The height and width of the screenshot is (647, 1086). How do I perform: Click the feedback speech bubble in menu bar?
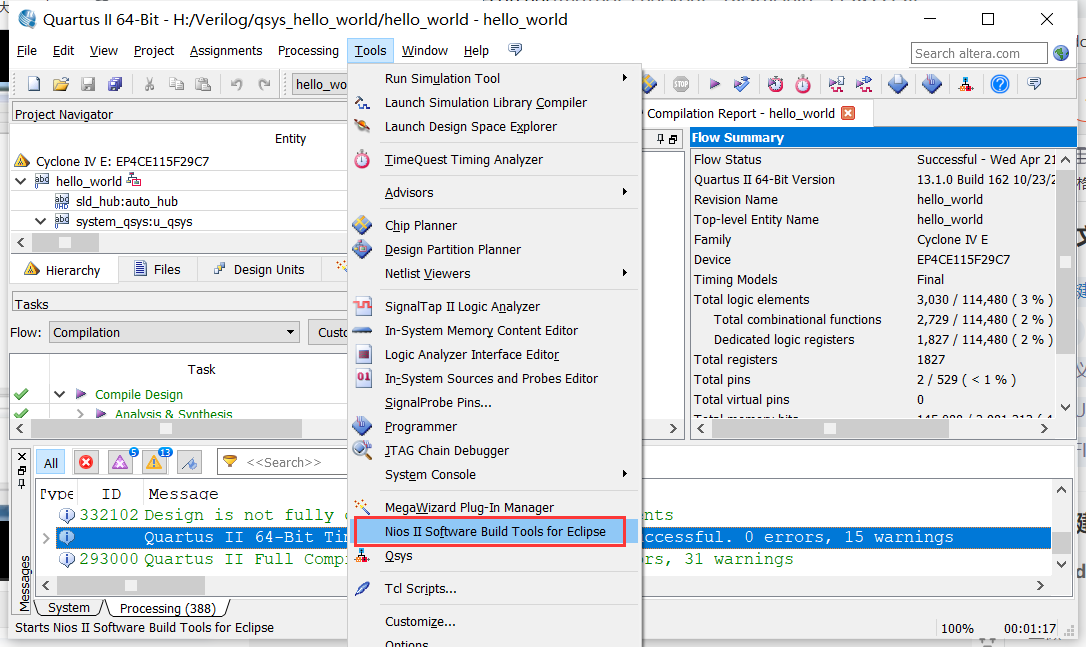coord(515,49)
